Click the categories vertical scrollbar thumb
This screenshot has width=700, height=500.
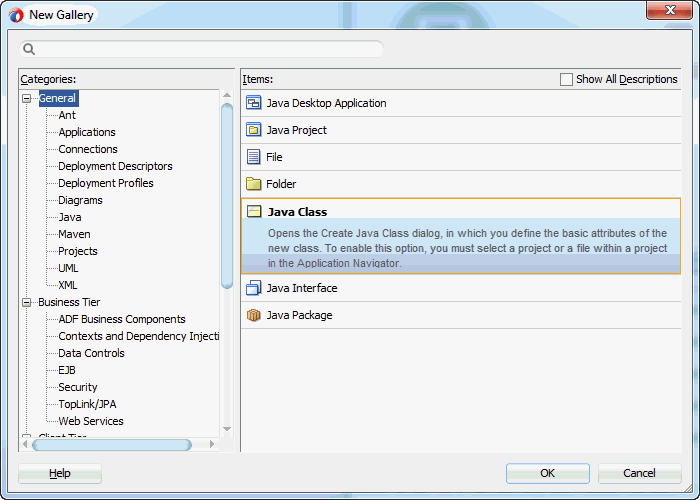pyautogui.click(x=227, y=196)
